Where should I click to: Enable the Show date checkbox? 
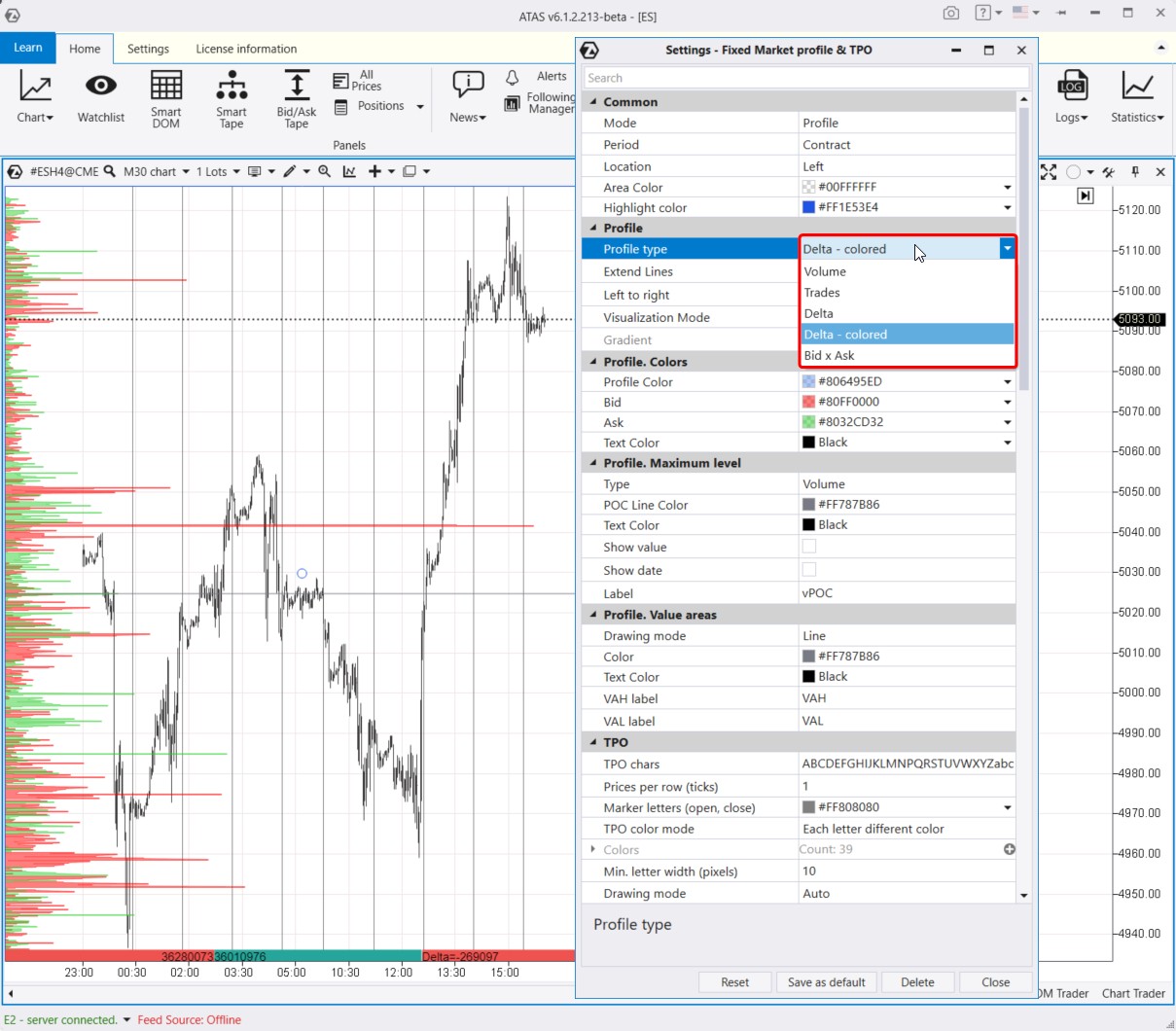tap(808, 570)
